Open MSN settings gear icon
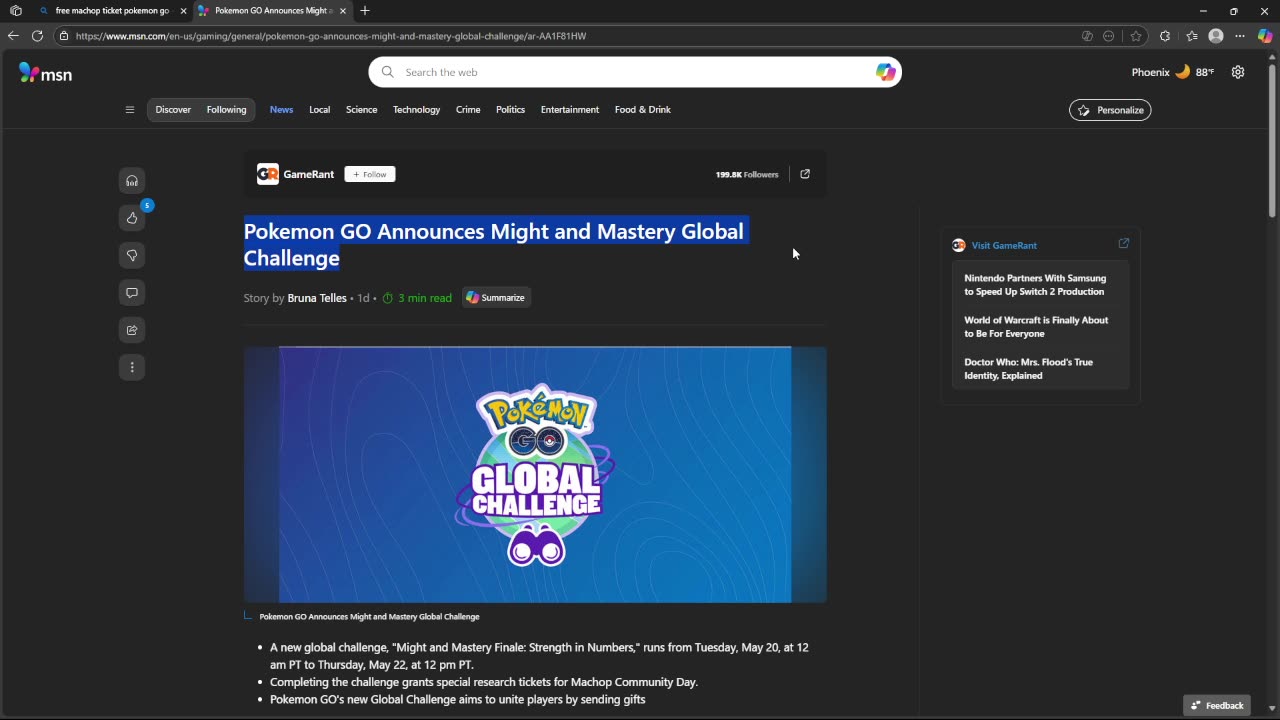The height and width of the screenshot is (720, 1280). pyautogui.click(x=1238, y=72)
